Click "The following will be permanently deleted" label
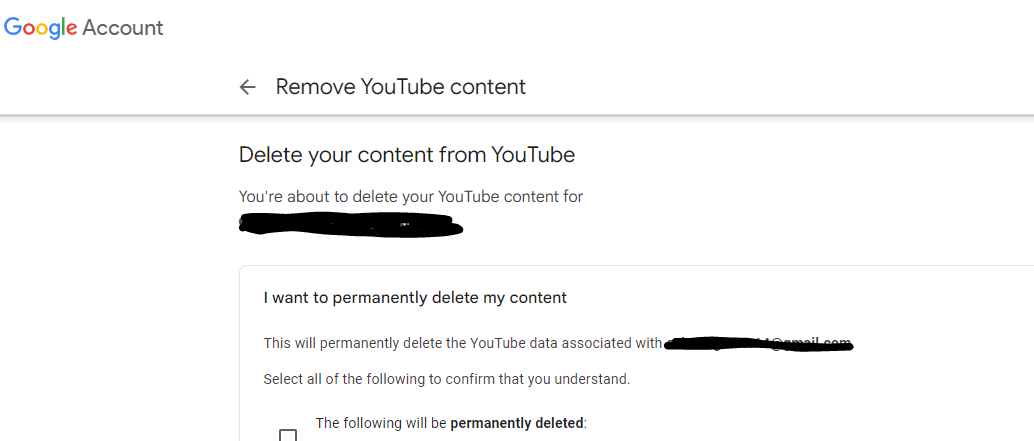 pyautogui.click(x=451, y=423)
